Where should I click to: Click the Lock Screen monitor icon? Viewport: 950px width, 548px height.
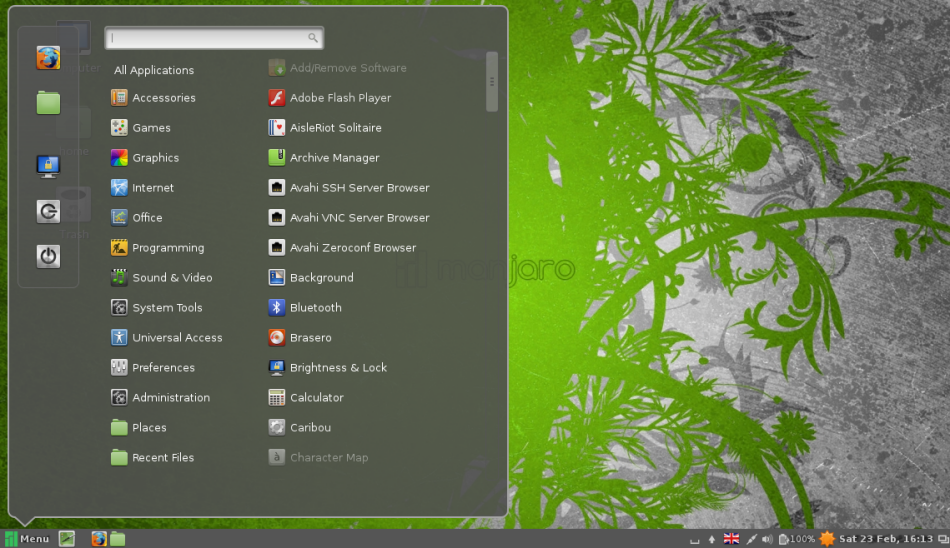click(x=48, y=166)
